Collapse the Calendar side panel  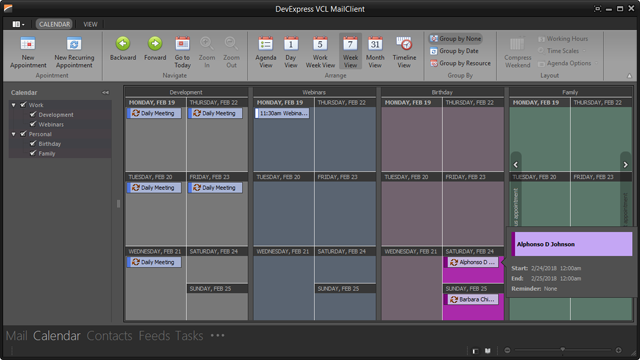click(105, 93)
